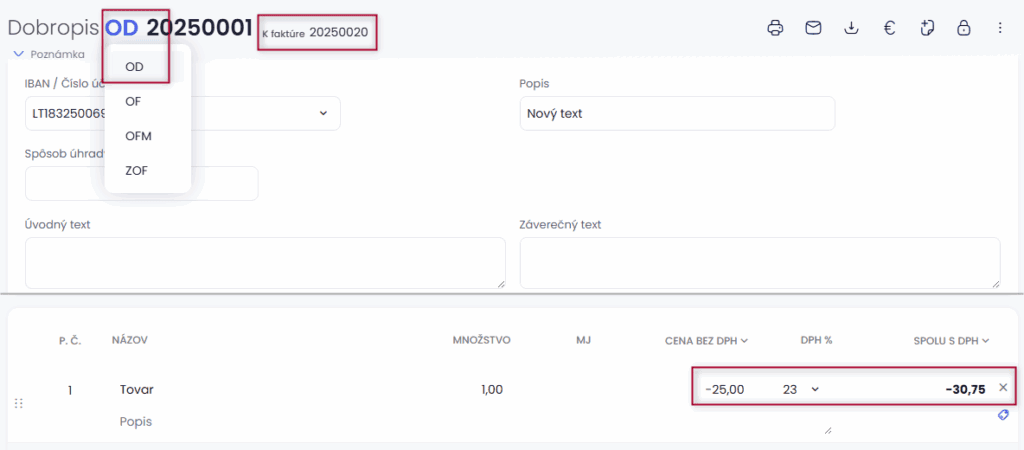
Task: Click the linked invoice number 20250020
Action: pyautogui.click(x=338, y=32)
